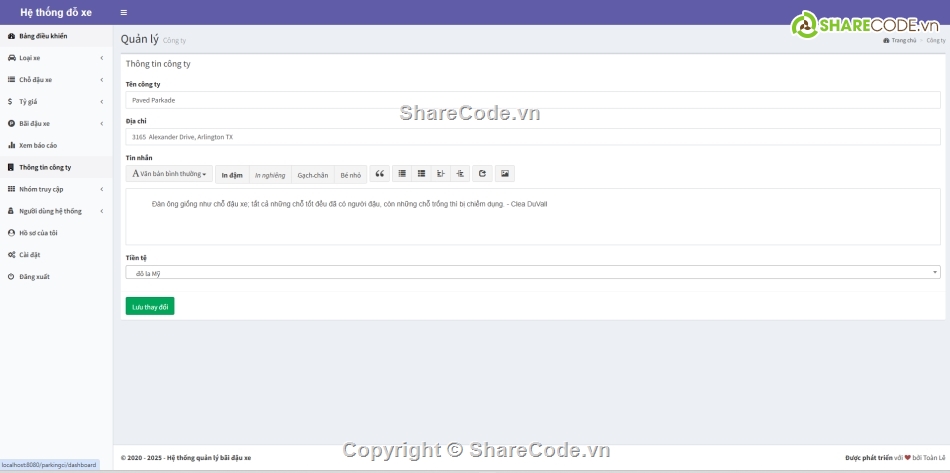The height and width of the screenshot is (473, 950).
Task: Expand the Nhóm truy cập submenu chevron
Action: 102,189
